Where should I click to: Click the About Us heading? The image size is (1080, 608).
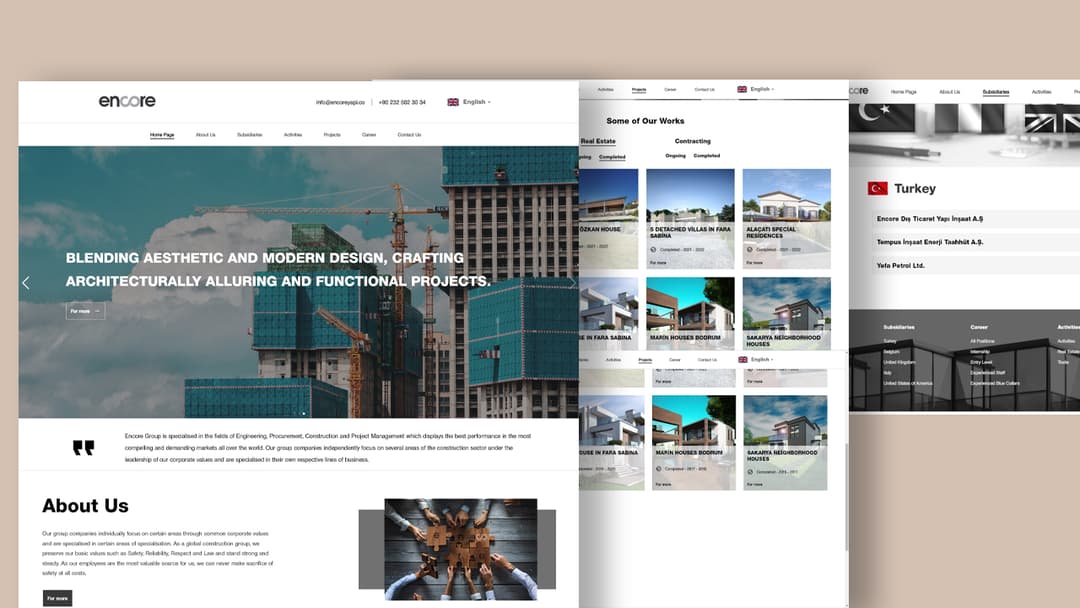(85, 505)
